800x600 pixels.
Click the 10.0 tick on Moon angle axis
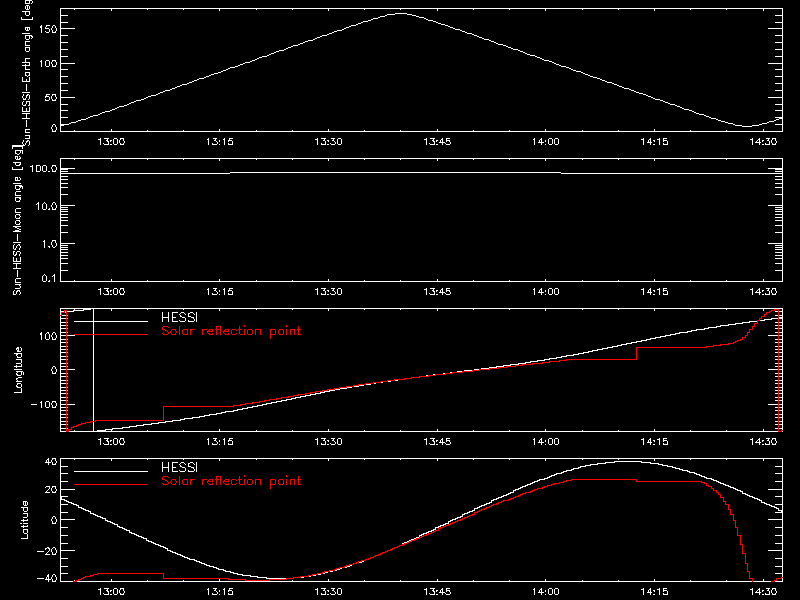click(x=47, y=206)
